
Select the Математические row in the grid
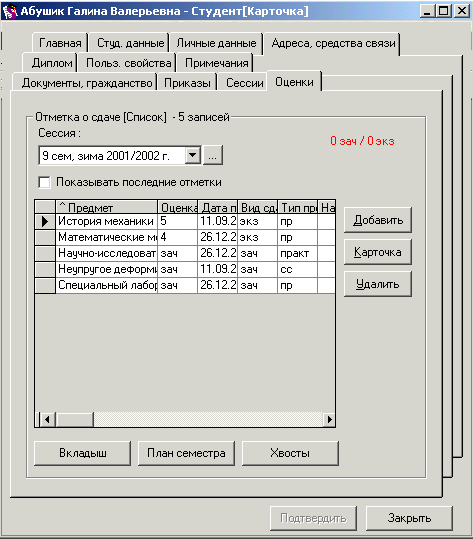point(185,237)
